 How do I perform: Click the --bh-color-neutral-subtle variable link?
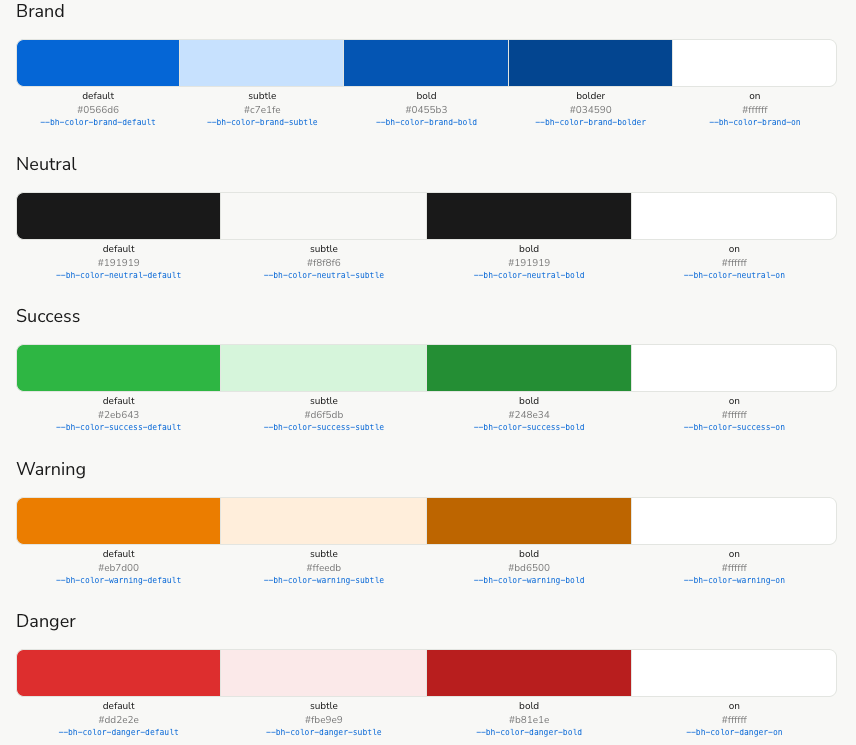pos(324,275)
